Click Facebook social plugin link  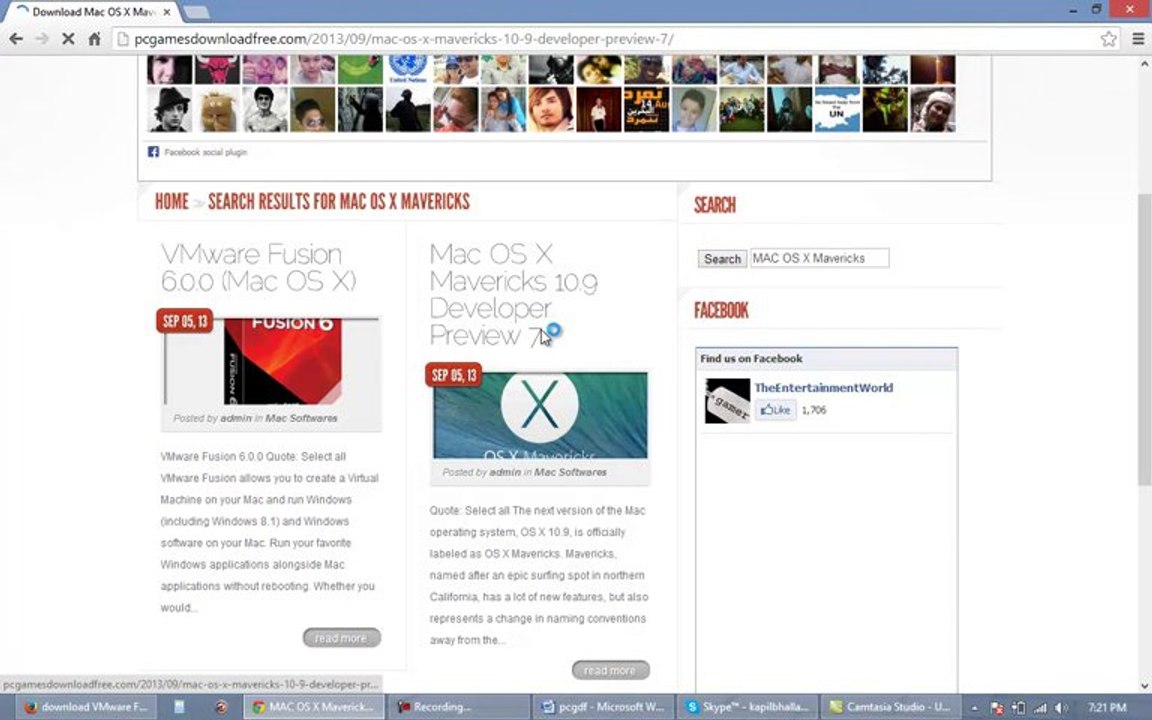[206, 152]
